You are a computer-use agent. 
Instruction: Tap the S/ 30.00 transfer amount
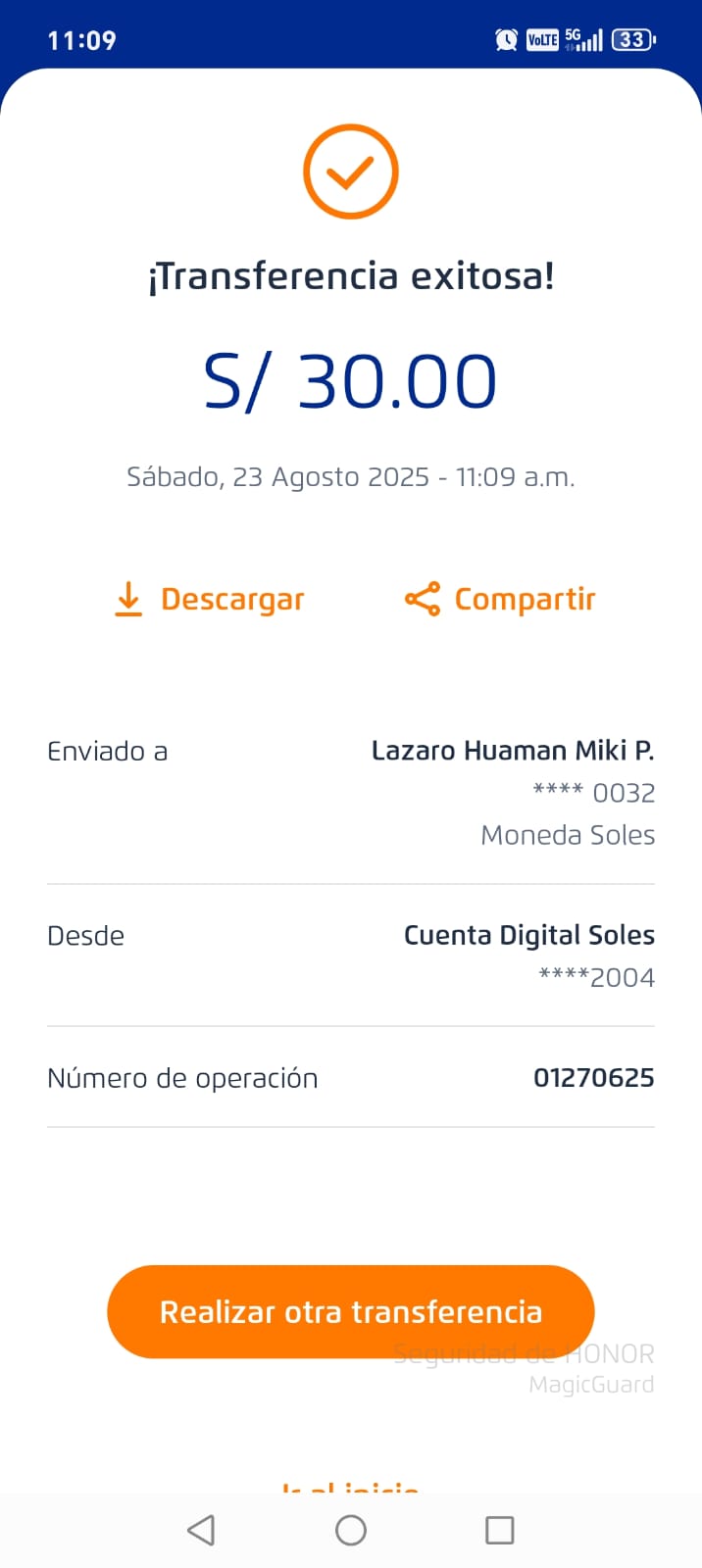[350, 381]
